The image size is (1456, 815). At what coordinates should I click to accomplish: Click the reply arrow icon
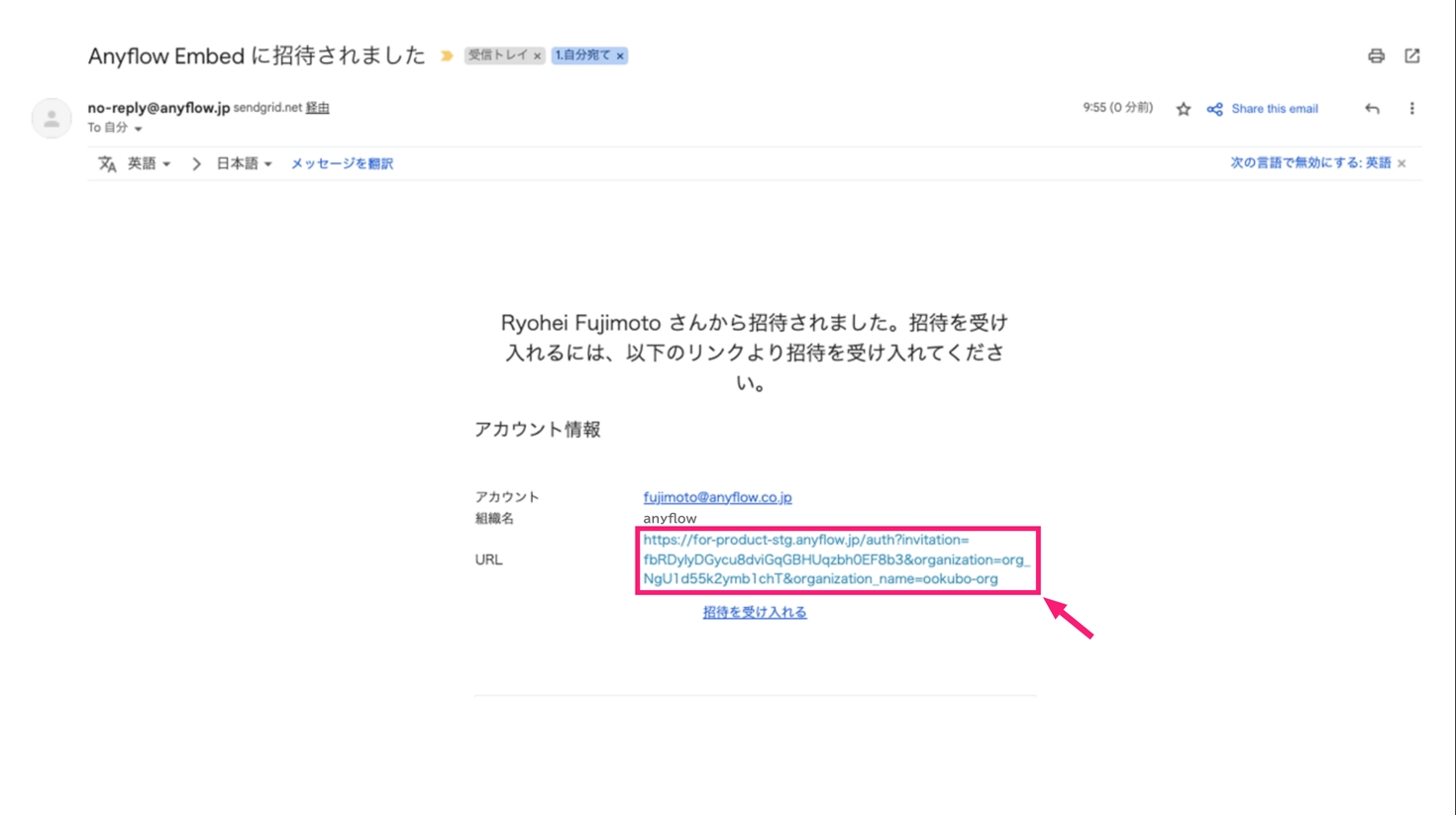pos(1372,109)
